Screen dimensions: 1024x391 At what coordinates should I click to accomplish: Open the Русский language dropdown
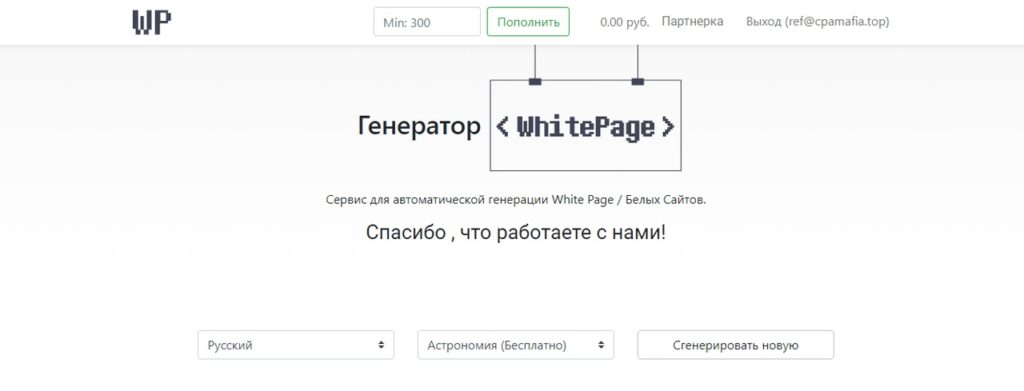coord(296,345)
